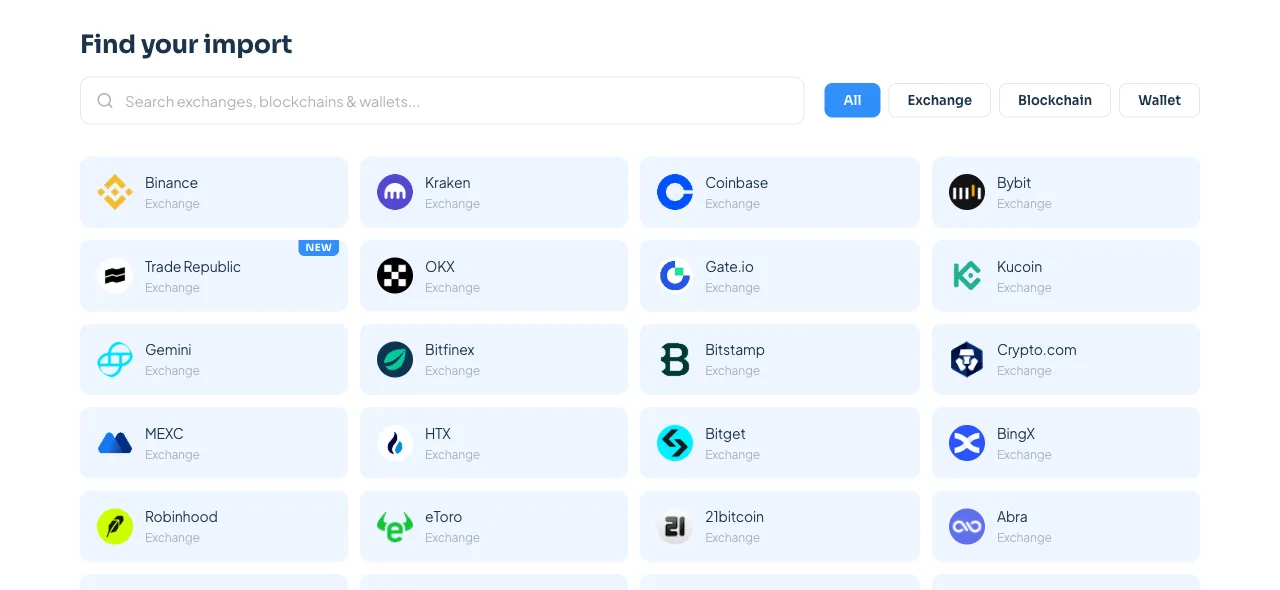The image size is (1280, 590).
Task: Click Exchange label under Binance
Action: 172,204
